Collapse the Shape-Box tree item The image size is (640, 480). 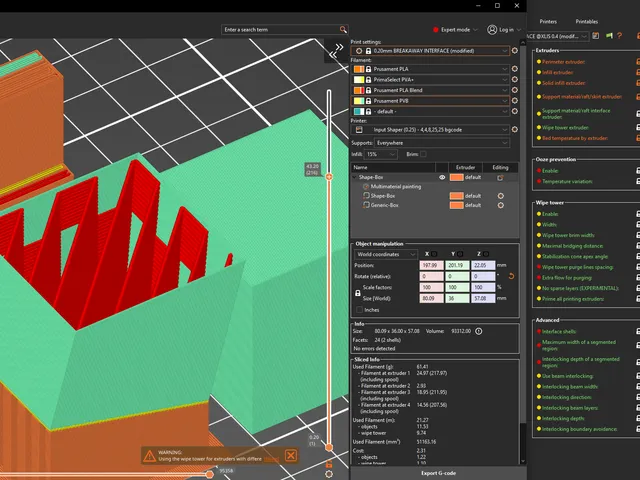click(x=355, y=178)
